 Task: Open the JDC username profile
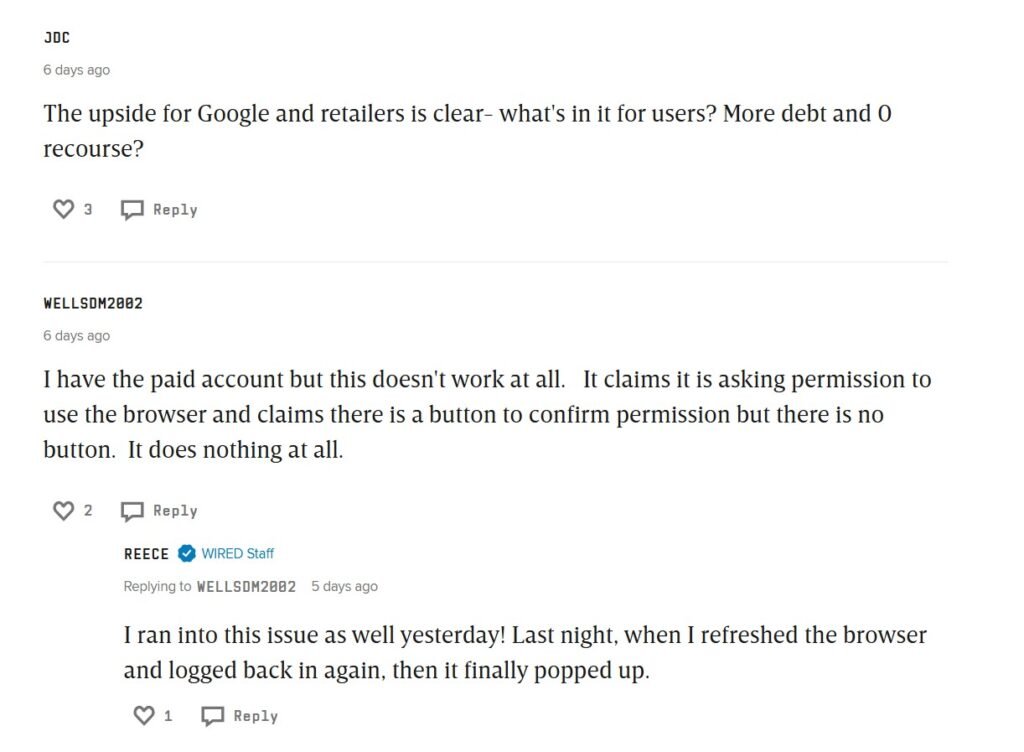pyautogui.click(x=57, y=39)
